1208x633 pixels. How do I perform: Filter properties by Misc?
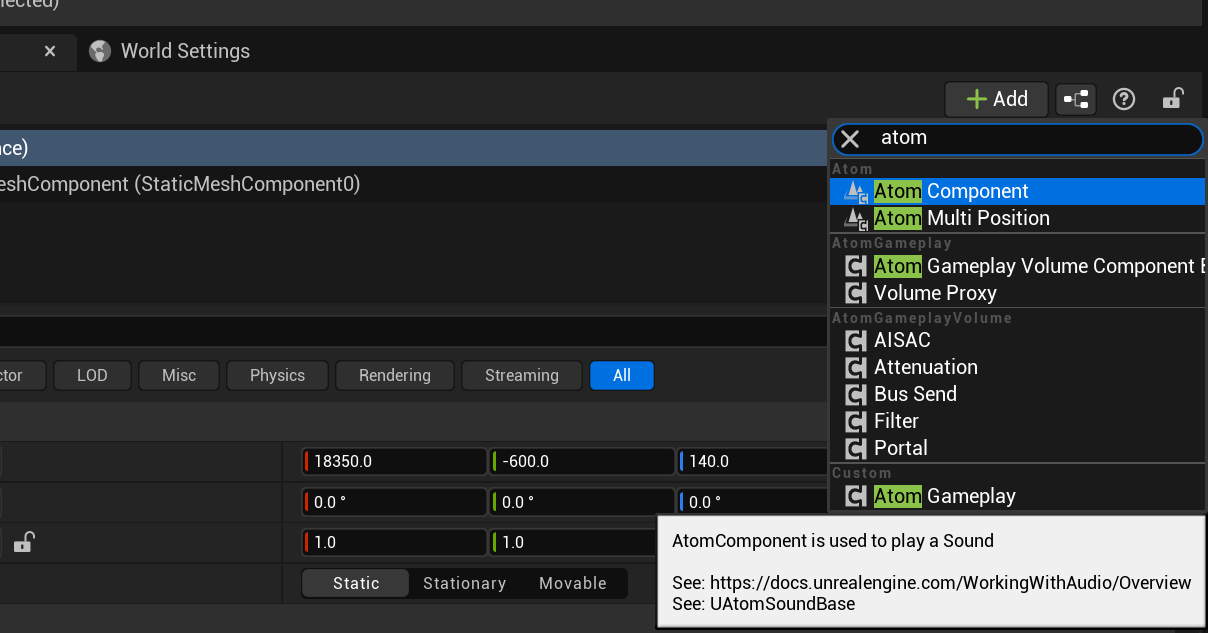(179, 375)
